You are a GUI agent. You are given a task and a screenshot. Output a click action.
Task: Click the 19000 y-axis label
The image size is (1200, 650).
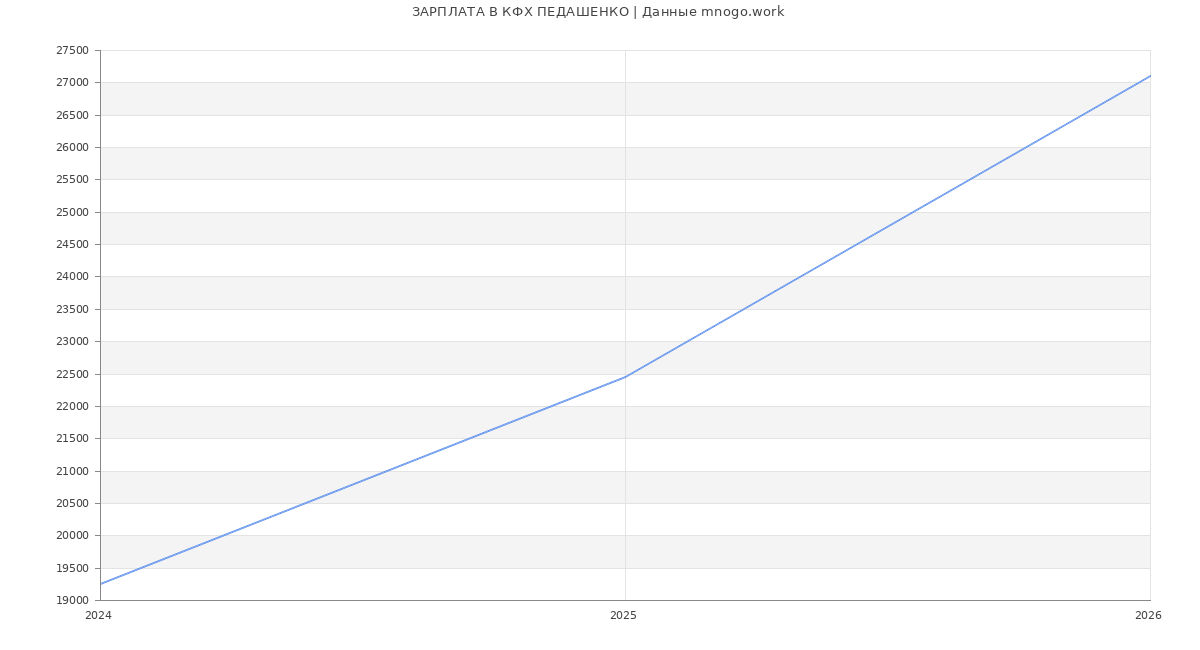[72, 600]
